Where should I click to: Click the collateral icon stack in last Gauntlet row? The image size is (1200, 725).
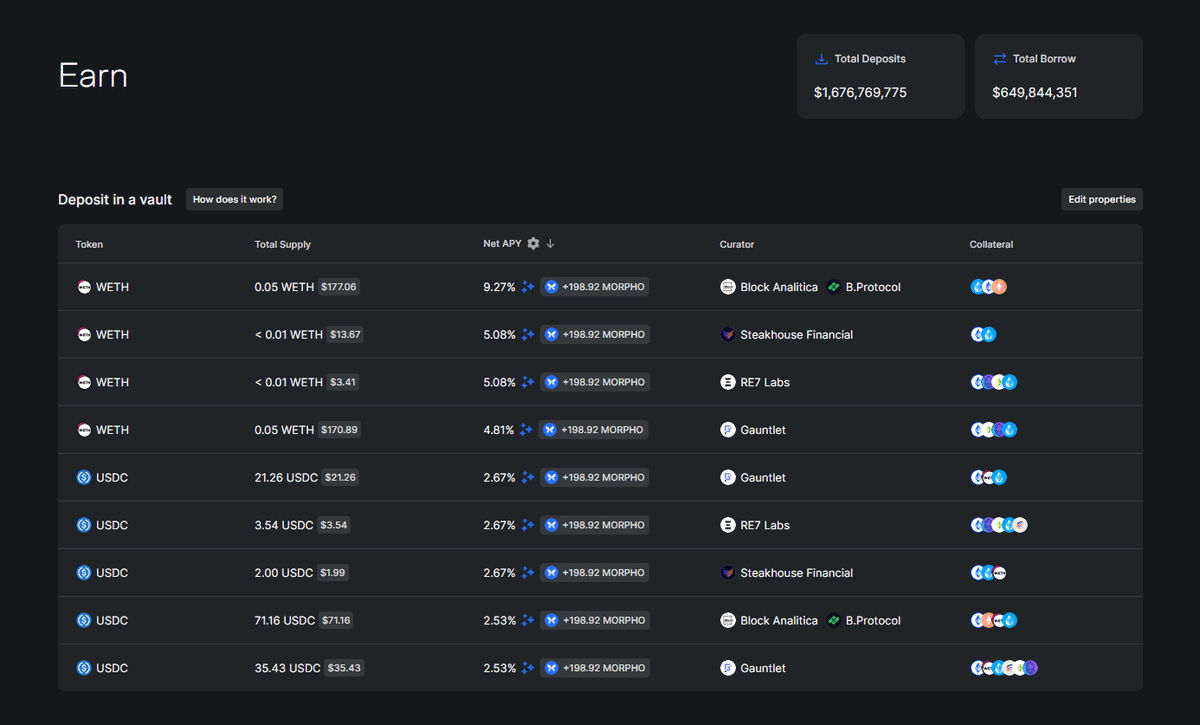(x=1003, y=667)
